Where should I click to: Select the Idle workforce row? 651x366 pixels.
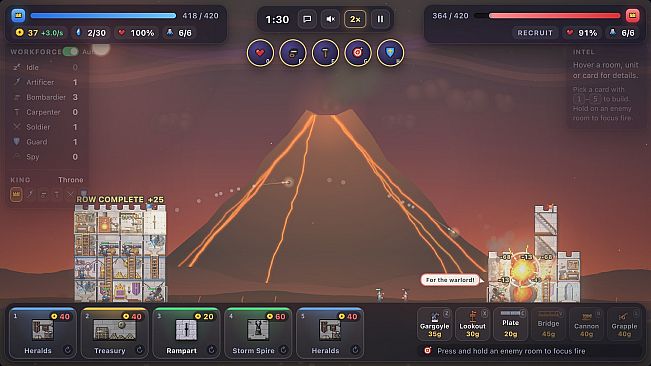tap(45, 67)
